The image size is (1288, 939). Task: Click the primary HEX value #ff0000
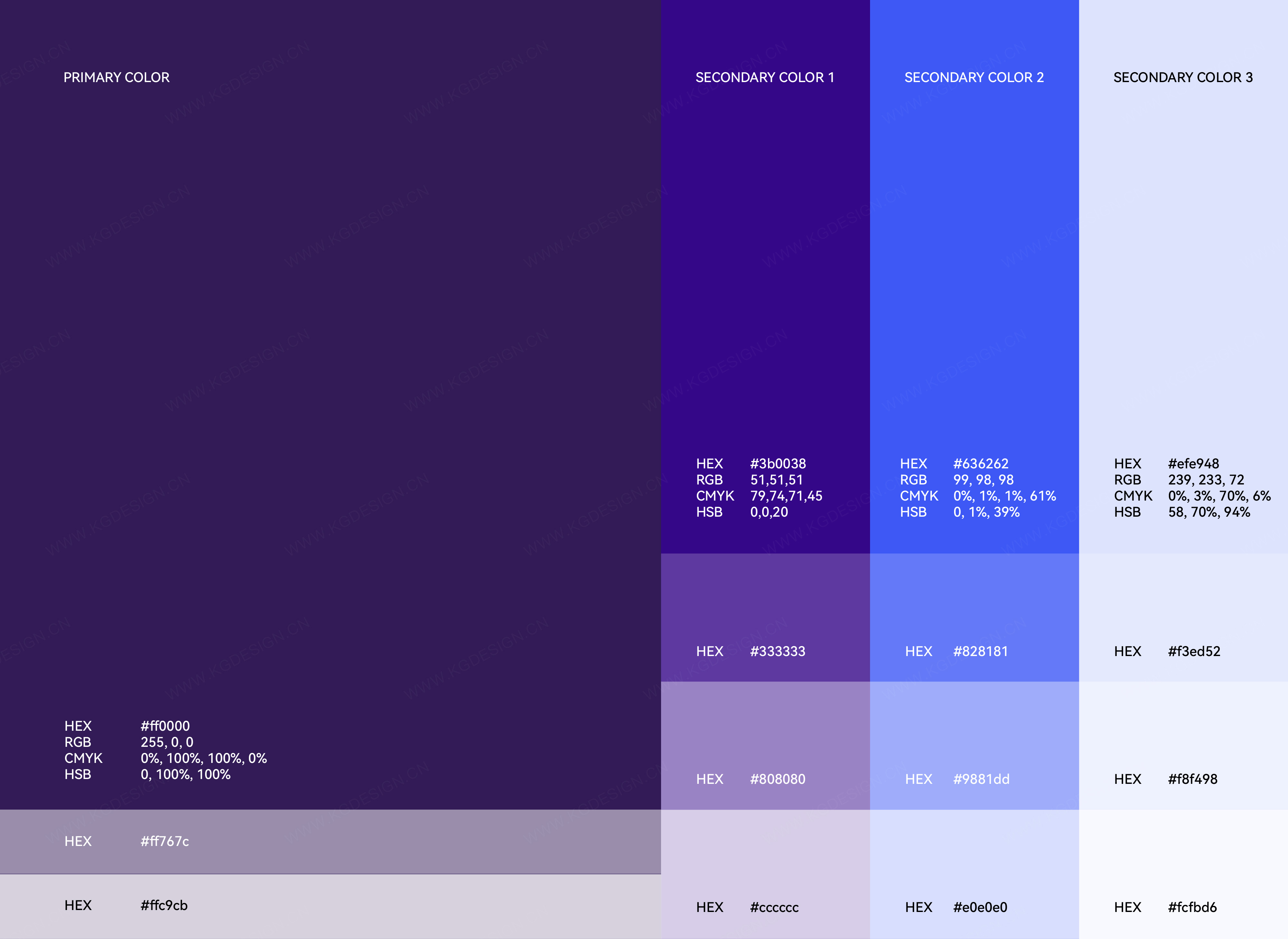(165, 726)
